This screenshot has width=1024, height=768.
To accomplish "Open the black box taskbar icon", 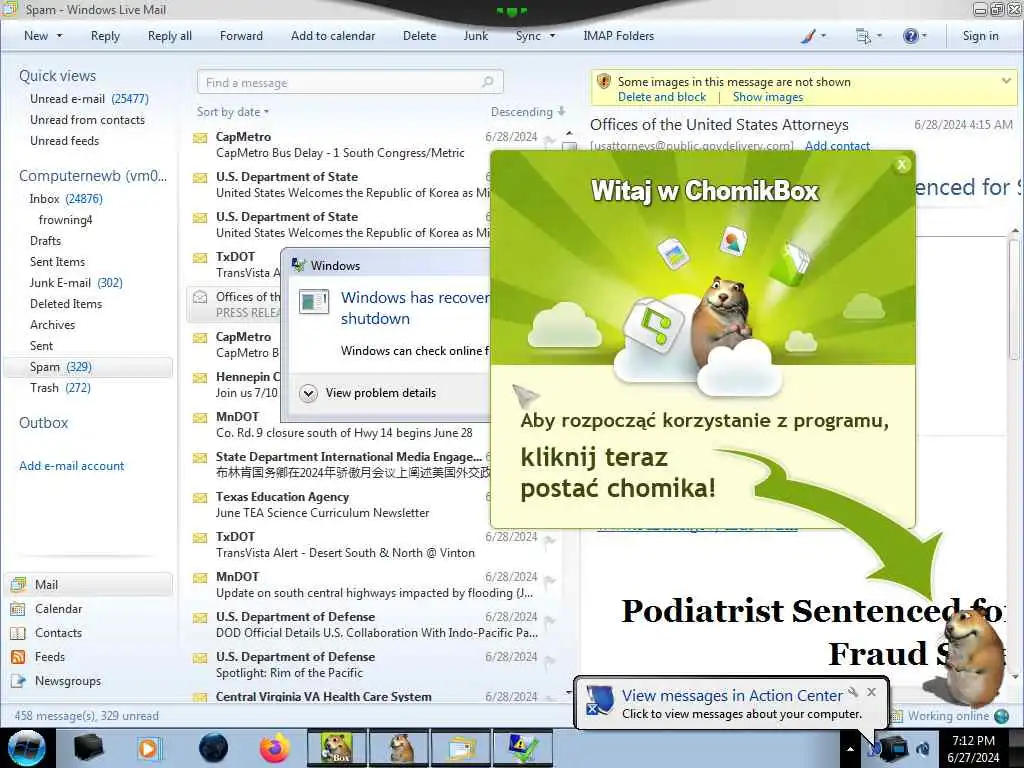I will tap(88, 748).
